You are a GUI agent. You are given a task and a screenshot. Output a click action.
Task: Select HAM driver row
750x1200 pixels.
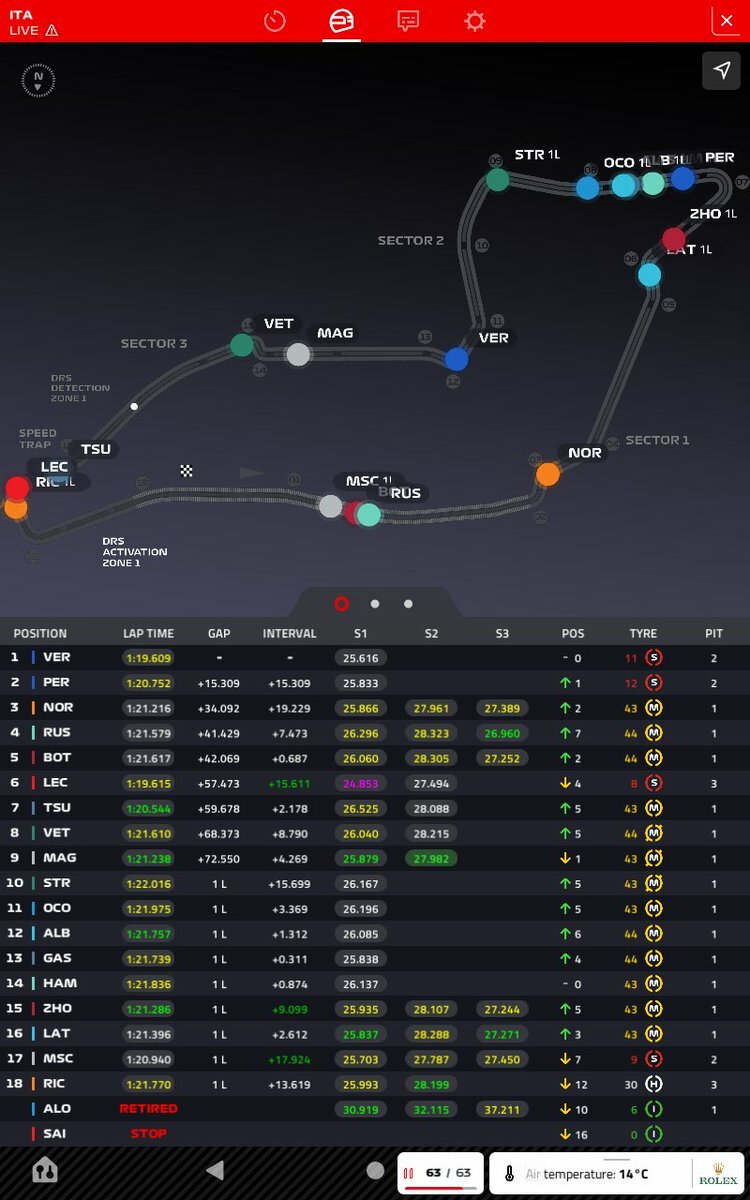(375, 983)
